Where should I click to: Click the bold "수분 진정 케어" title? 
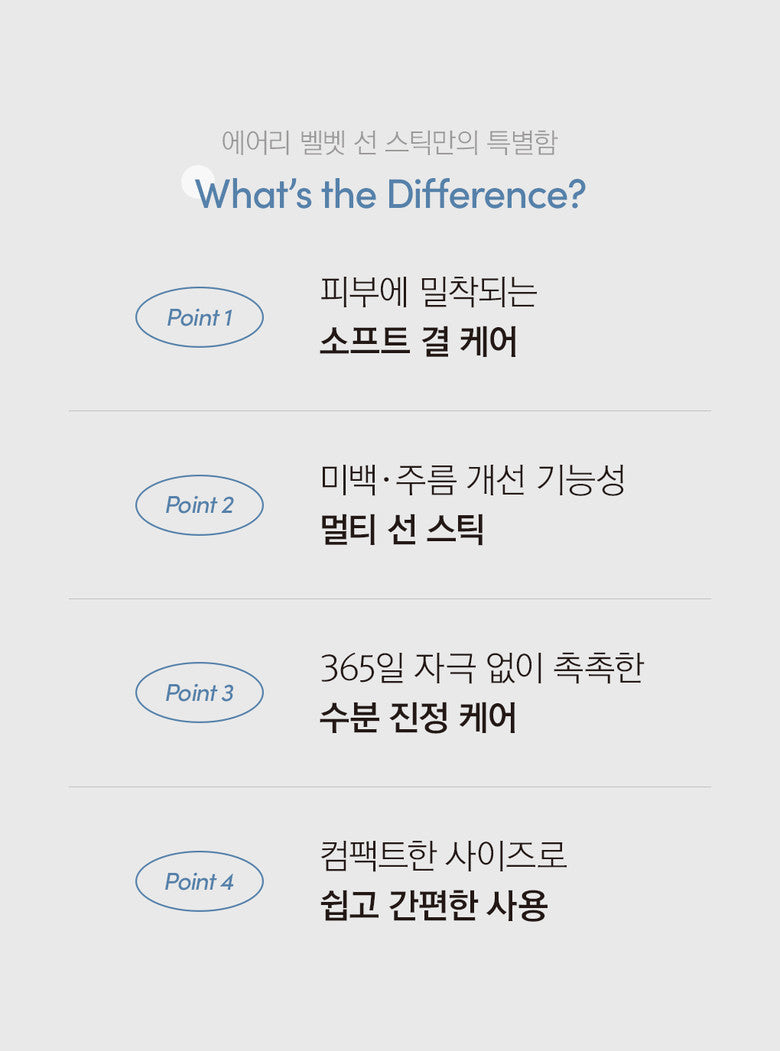point(418,717)
